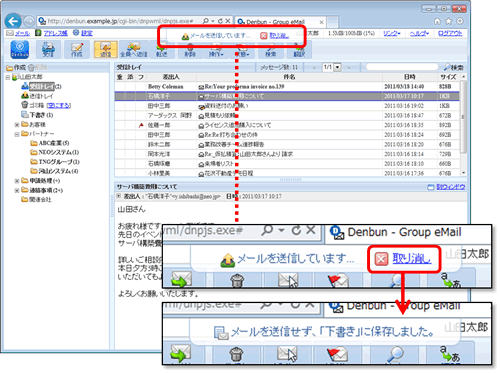Go back with the browser back arrow

click(x=13, y=21)
